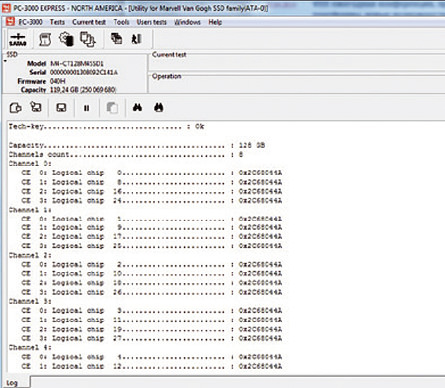Image resolution: width=445 pixels, height=388 pixels.
Task: Click the second binoculars find-next icon
Action: [159, 107]
